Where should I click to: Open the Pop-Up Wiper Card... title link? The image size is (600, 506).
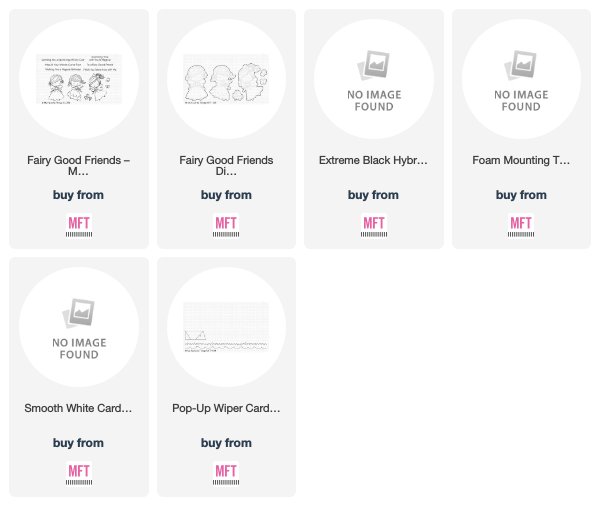(x=226, y=408)
